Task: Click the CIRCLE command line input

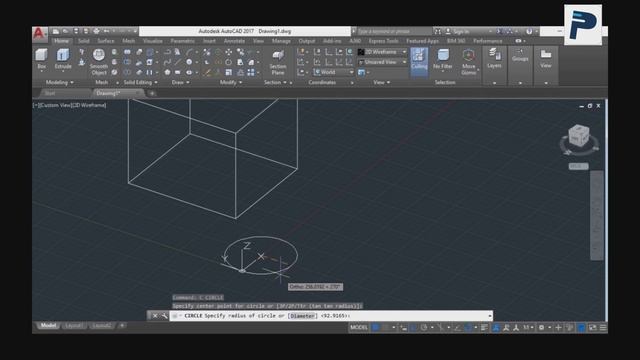Action: 331,316
